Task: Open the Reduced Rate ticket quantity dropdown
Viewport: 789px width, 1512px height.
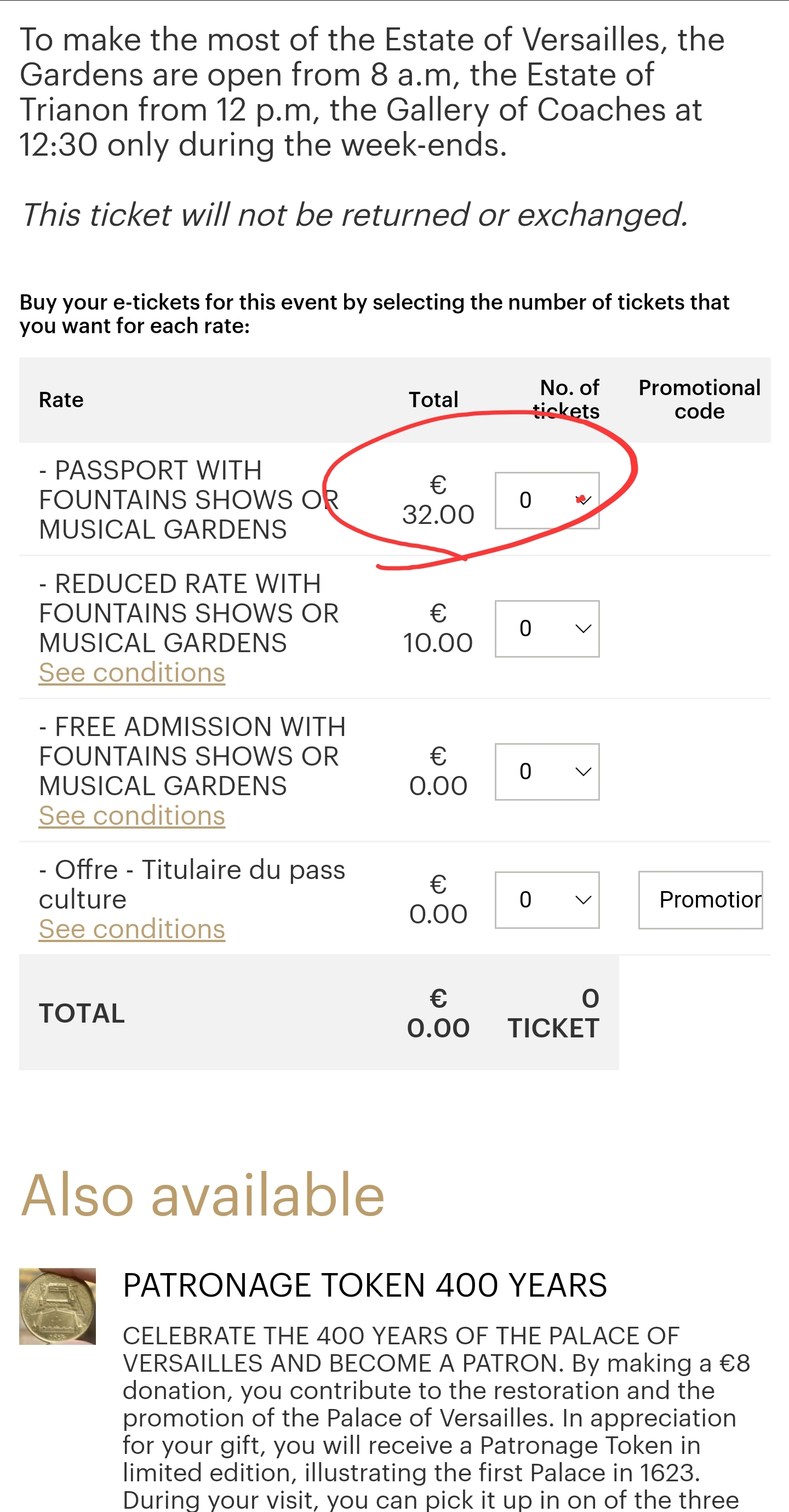Action: pos(547,629)
